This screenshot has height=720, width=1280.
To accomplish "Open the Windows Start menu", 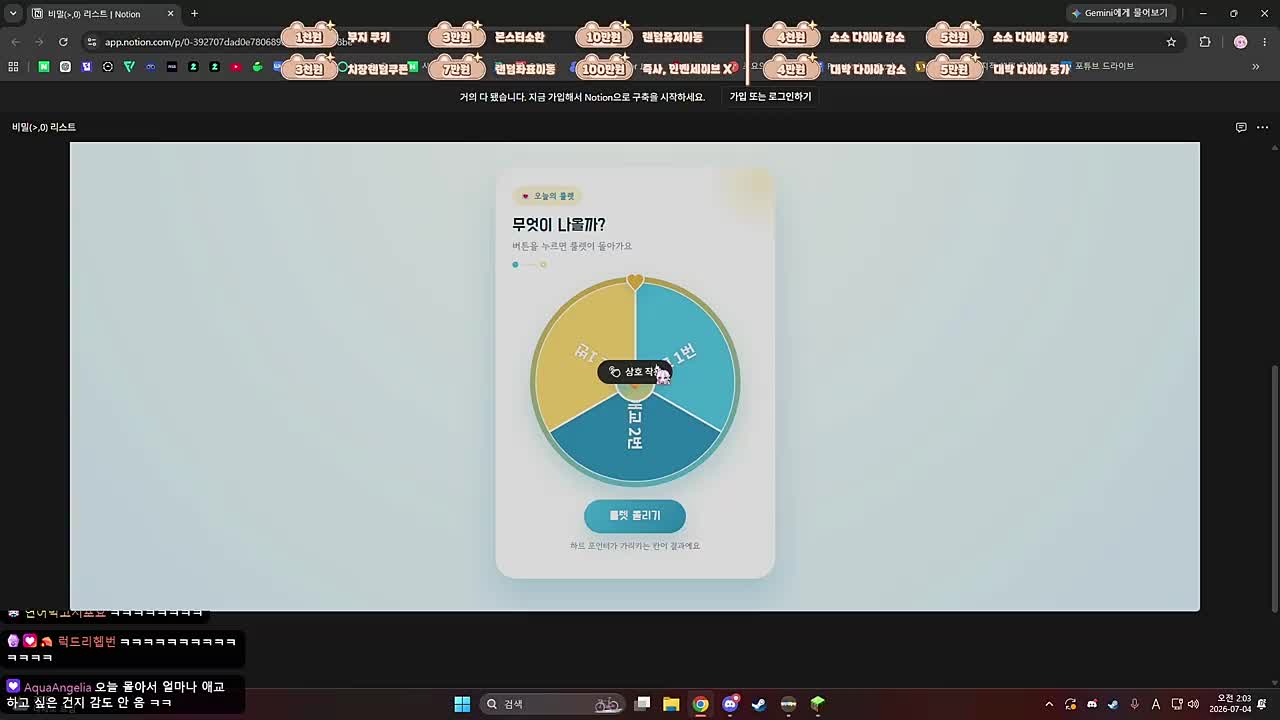I will [x=462, y=704].
